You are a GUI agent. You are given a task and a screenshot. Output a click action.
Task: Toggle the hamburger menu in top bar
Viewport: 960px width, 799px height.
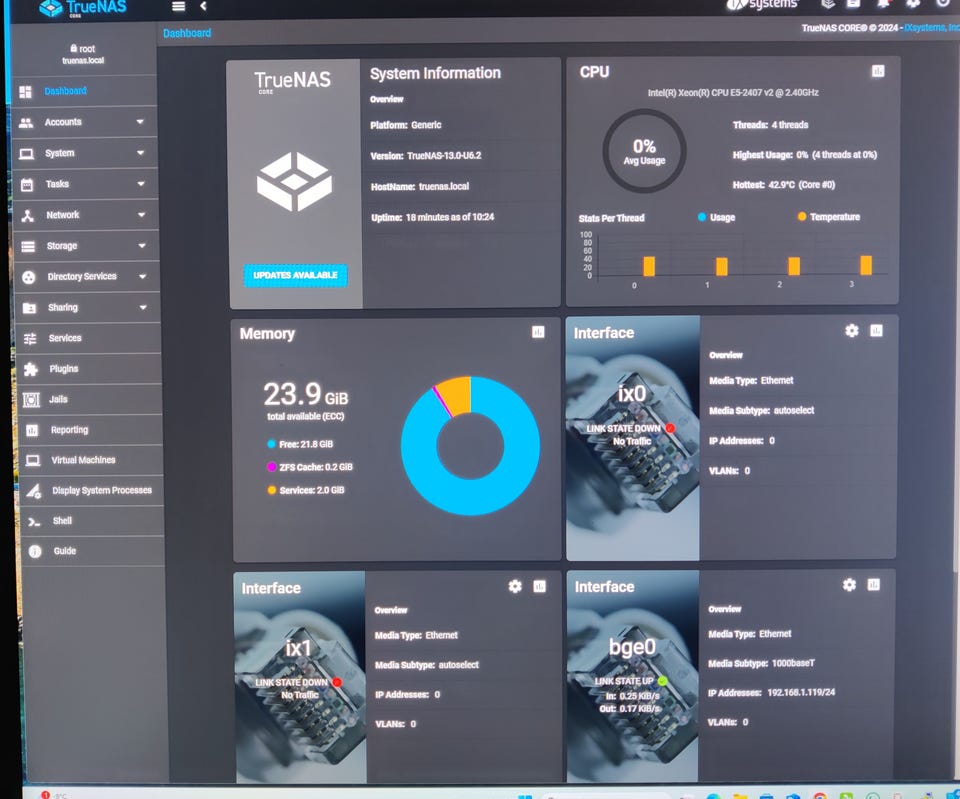(178, 6)
